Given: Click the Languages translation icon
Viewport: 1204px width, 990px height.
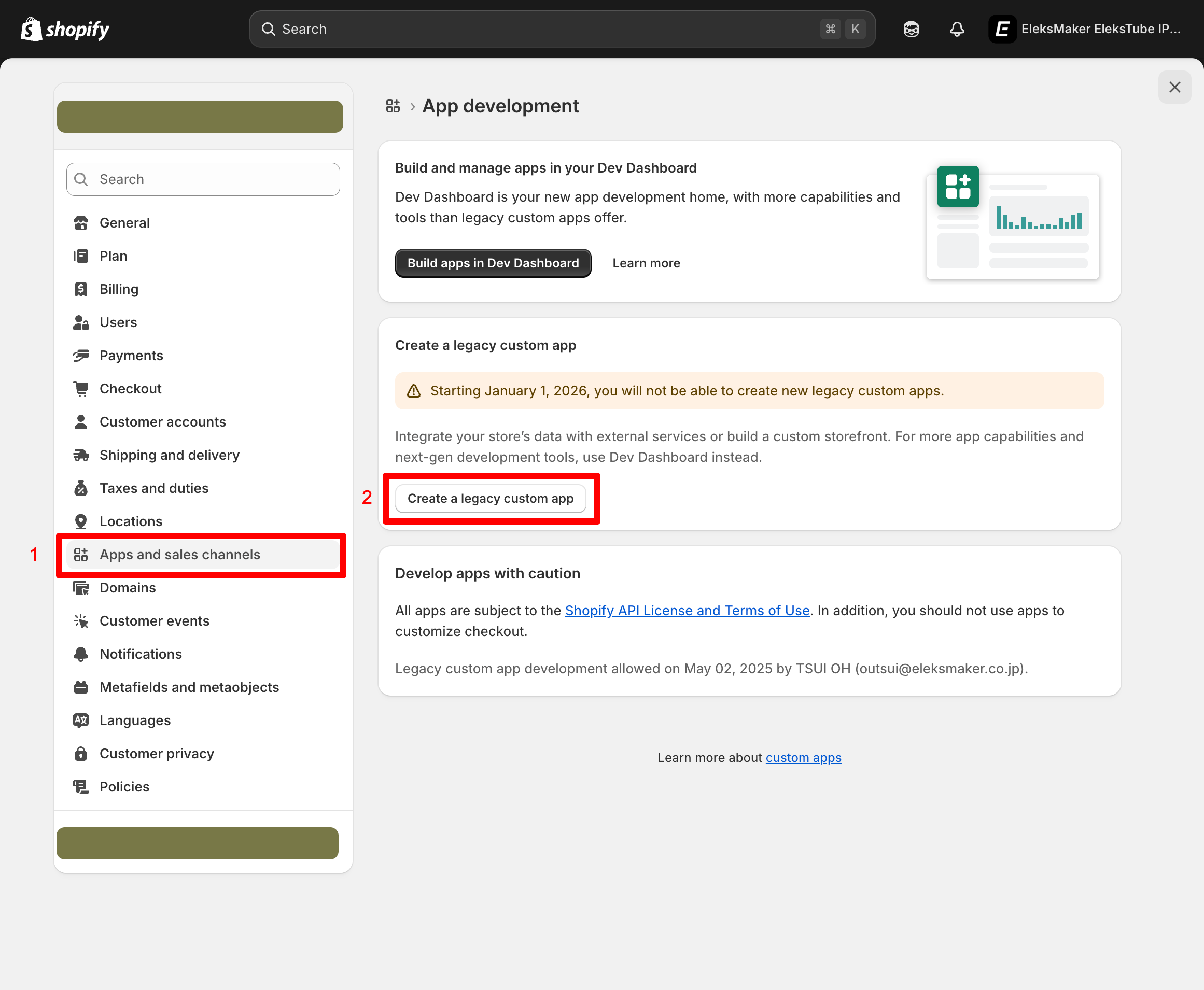Looking at the screenshot, I should pyautogui.click(x=81, y=720).
